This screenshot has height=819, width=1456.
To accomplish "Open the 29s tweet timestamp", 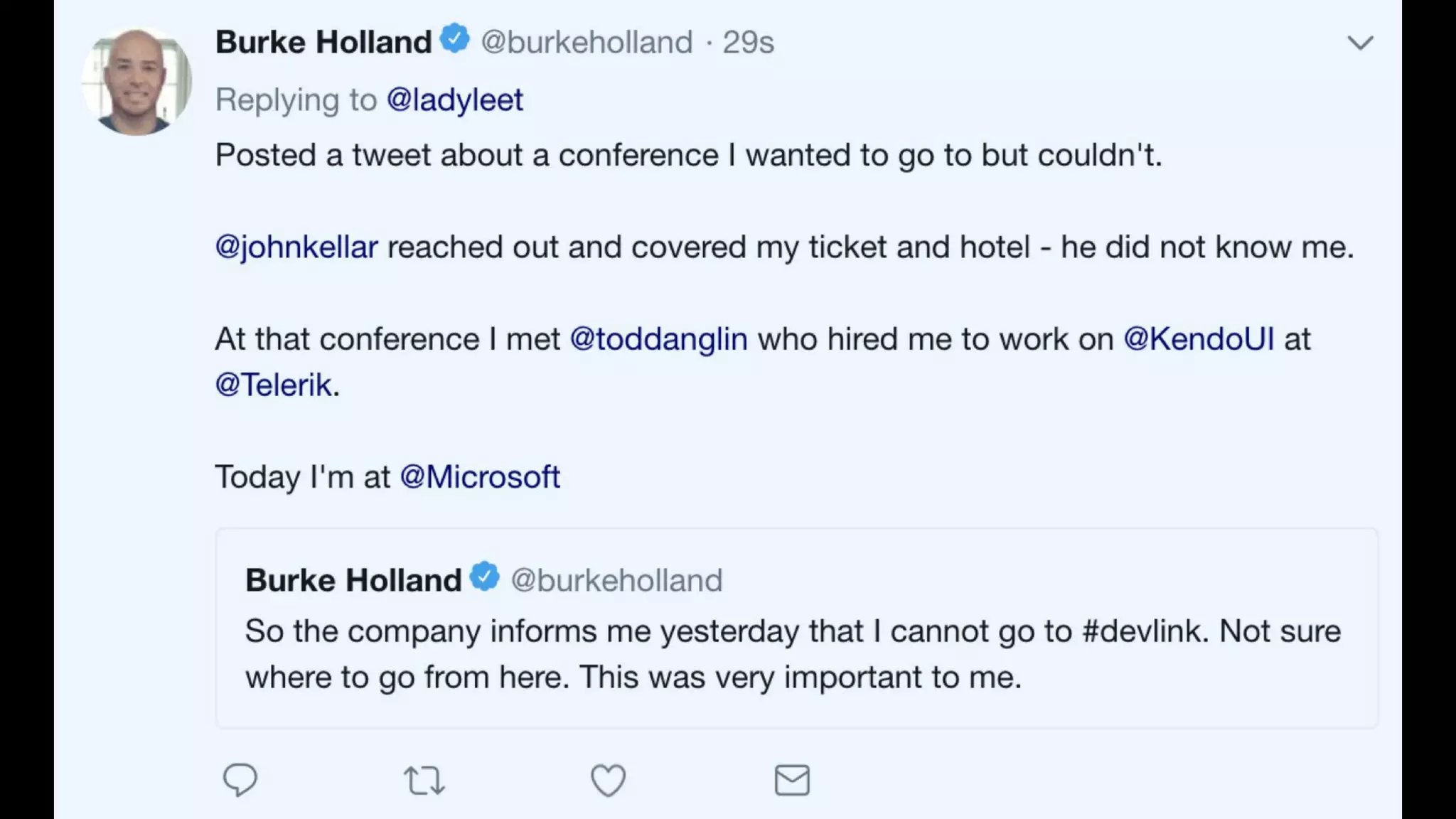I will click(748, 42).
